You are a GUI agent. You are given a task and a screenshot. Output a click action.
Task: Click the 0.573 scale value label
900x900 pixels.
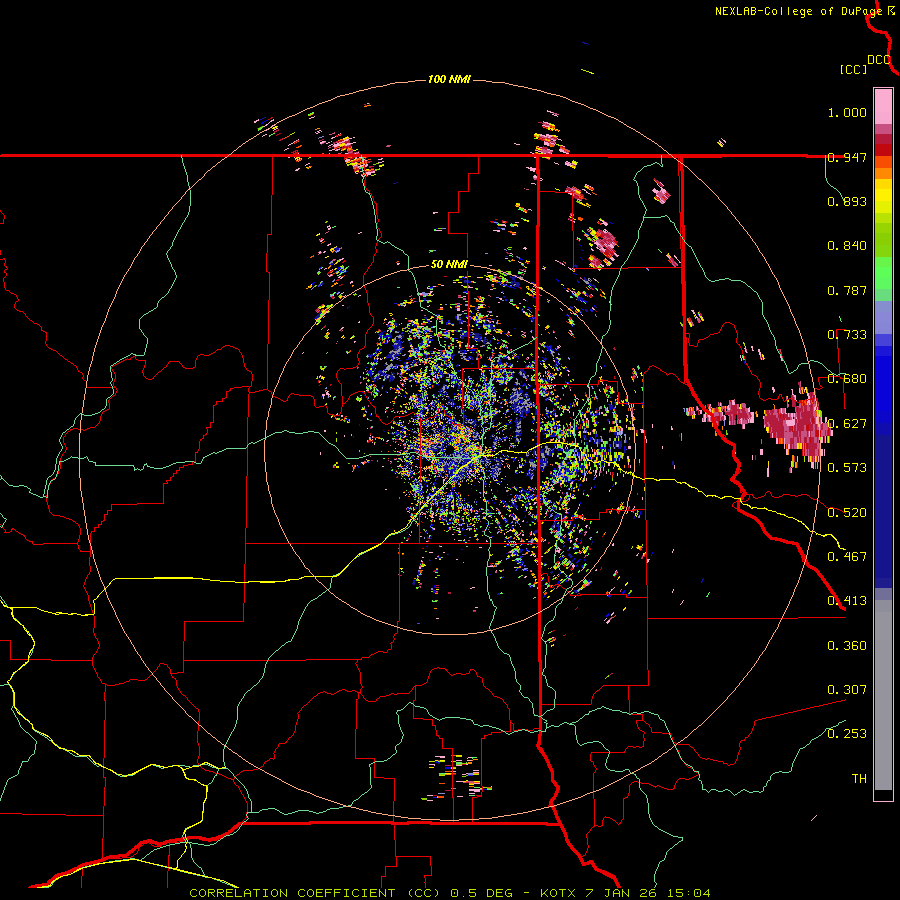coord(847,468)
